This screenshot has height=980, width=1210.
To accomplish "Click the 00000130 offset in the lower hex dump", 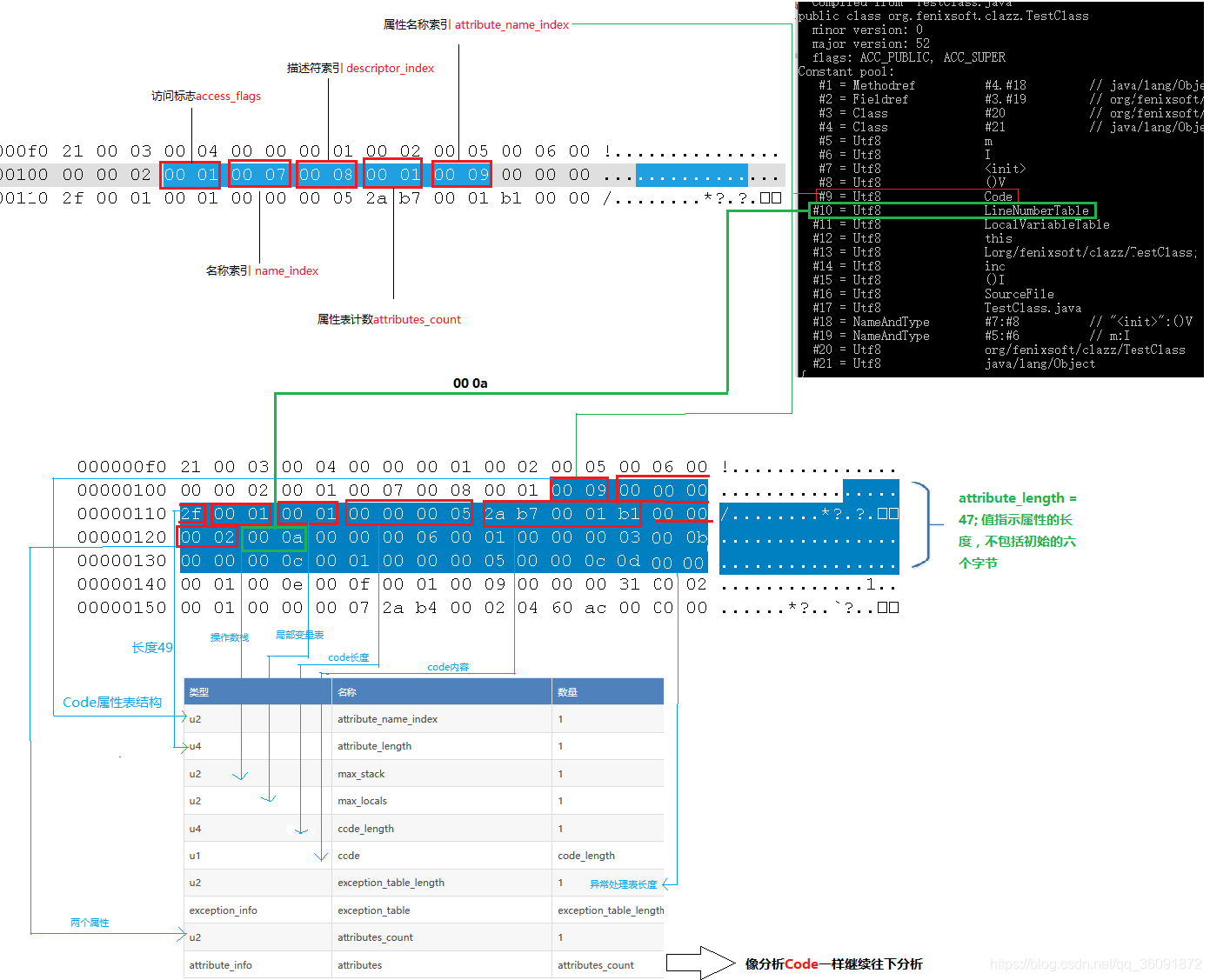I will pos(122,562).
